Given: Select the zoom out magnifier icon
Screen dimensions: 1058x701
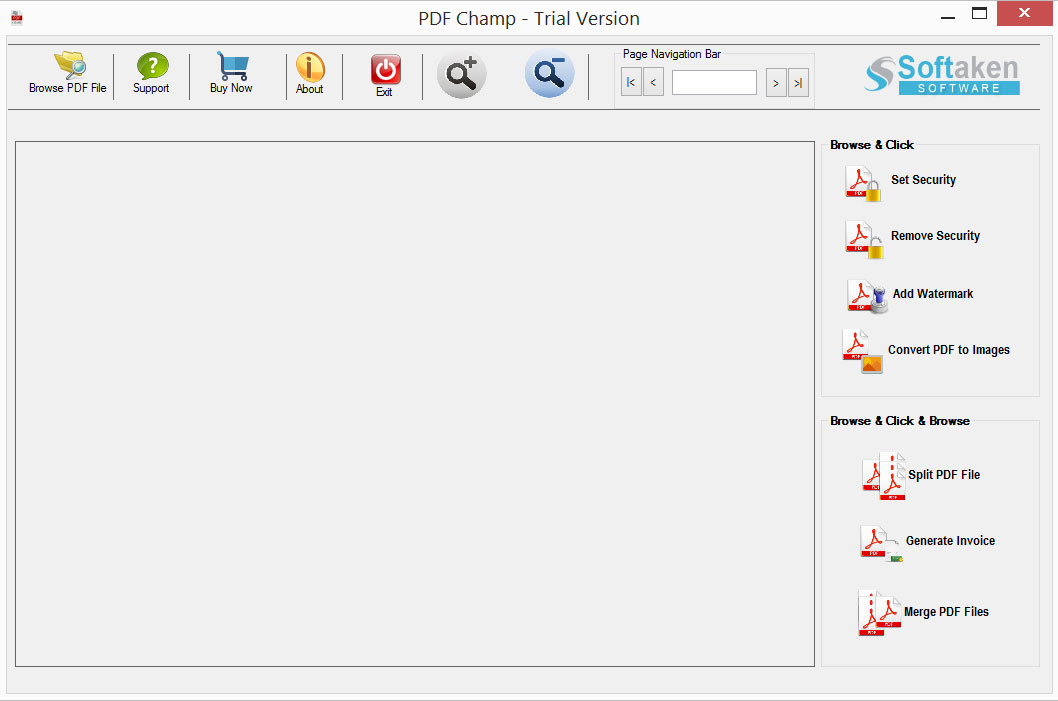Looking at the screenshot, I should (x=550, y=74).
